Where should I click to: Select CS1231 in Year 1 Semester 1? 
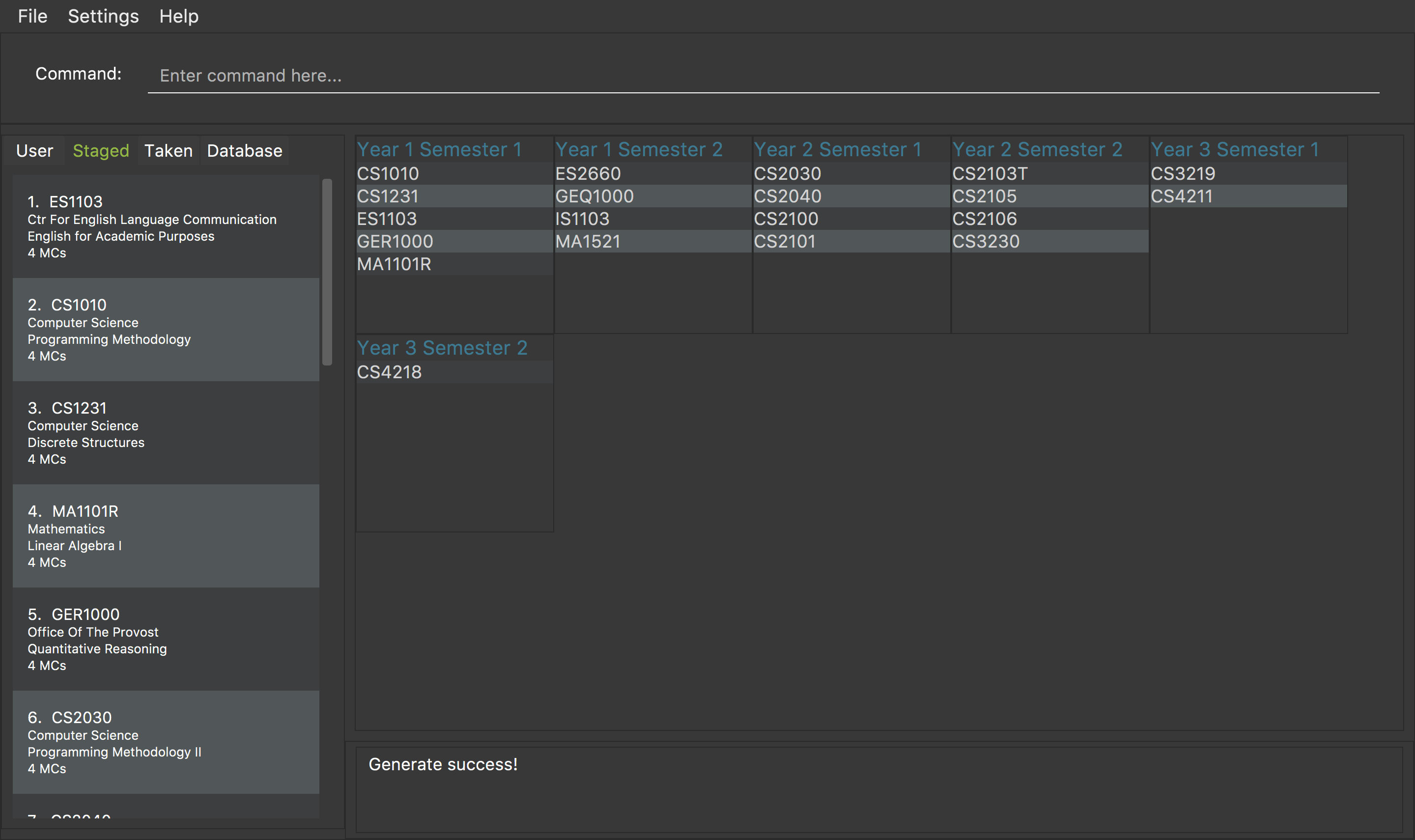454,196
